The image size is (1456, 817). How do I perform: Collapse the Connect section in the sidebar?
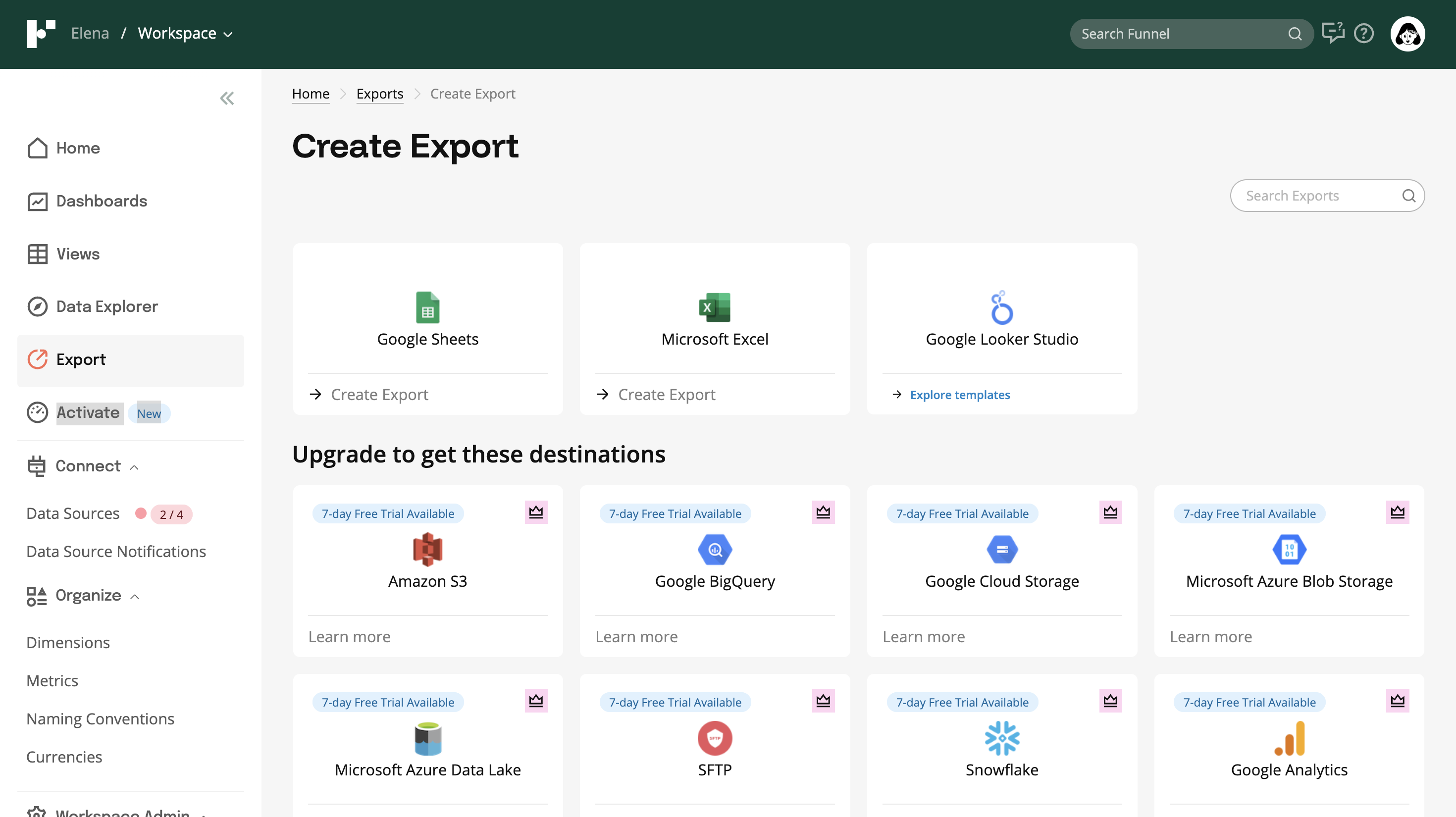pyautogui.click(x=134, y=467)
